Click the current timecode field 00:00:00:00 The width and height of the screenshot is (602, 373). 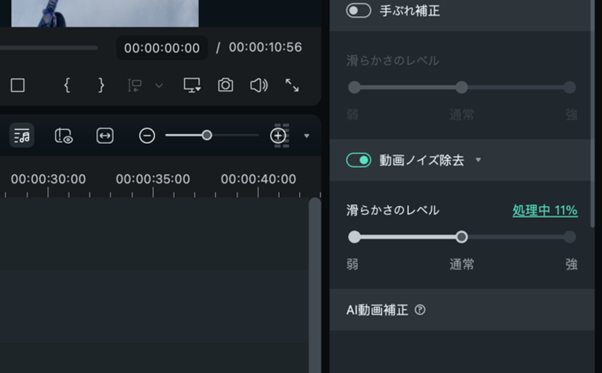click(162, 48)
